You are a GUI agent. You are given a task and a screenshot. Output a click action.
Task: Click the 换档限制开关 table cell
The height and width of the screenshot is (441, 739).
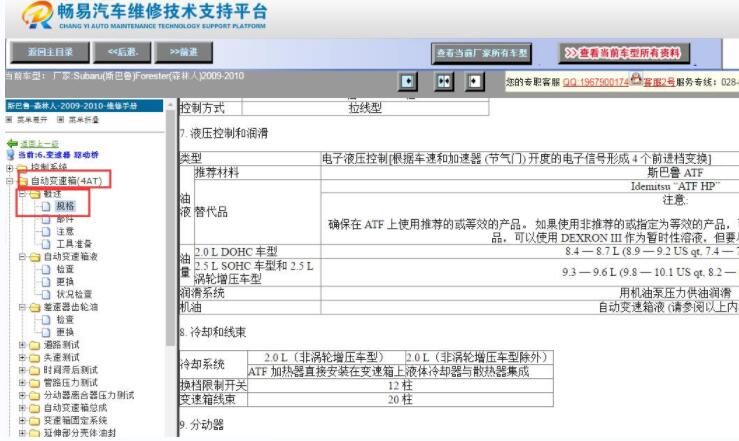(x=213, y=385)
